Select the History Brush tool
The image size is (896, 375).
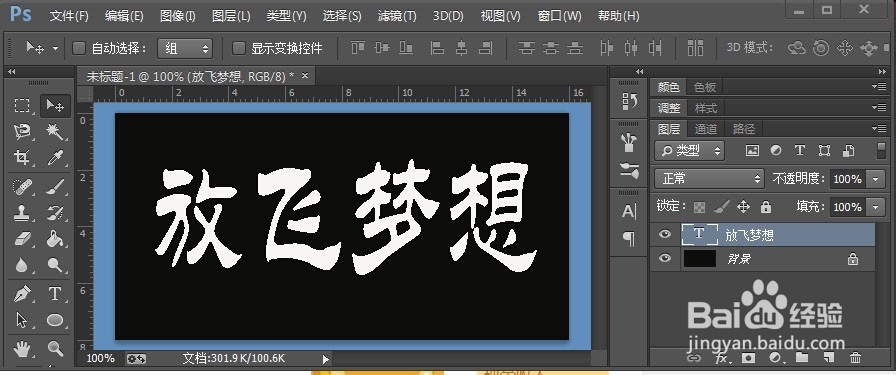55,213
